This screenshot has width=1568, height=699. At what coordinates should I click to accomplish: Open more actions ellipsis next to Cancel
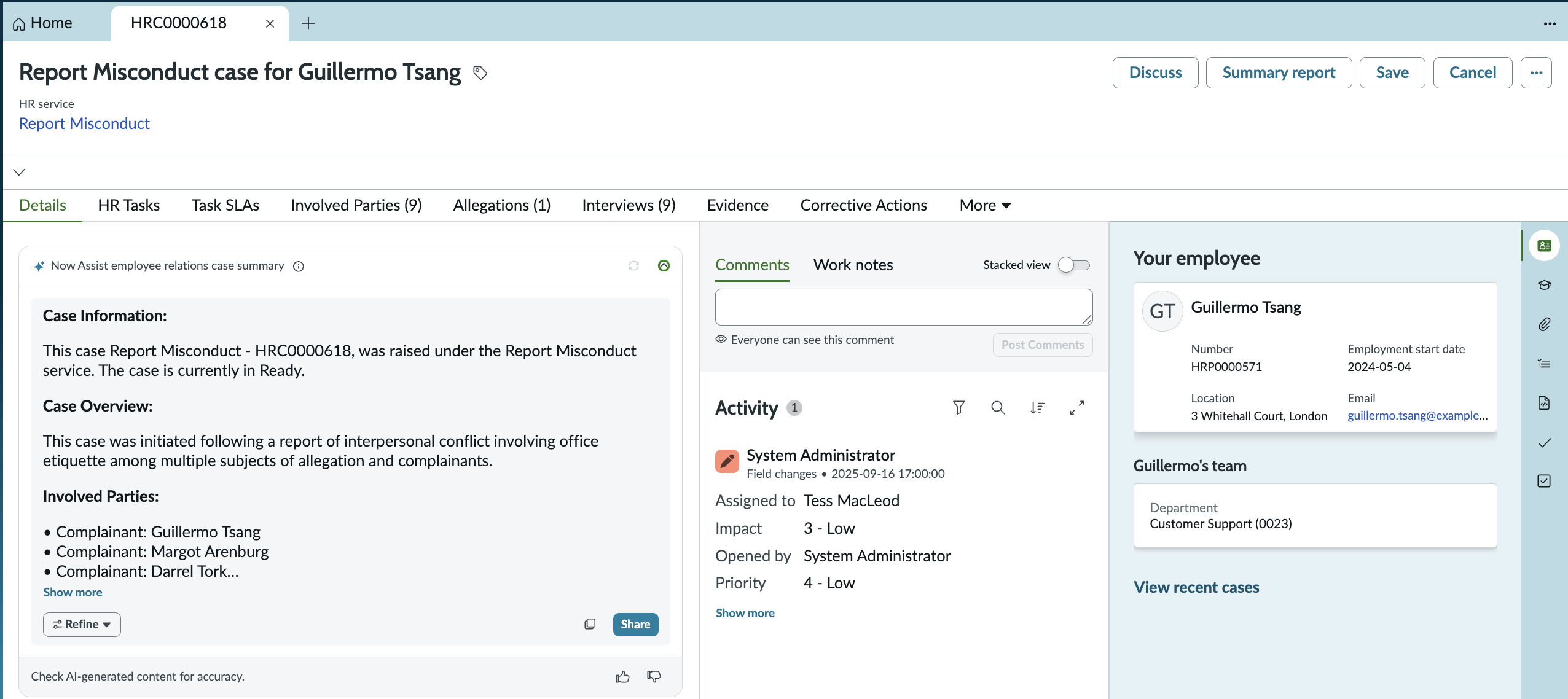coord(1536,72)
